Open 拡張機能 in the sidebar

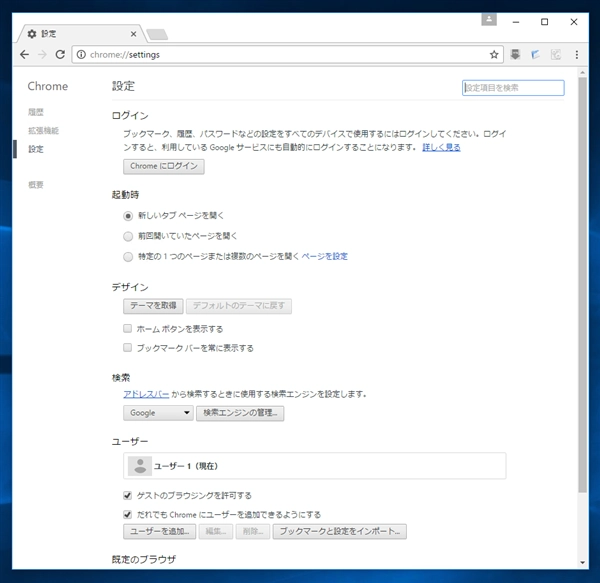(x=43, y=130)
